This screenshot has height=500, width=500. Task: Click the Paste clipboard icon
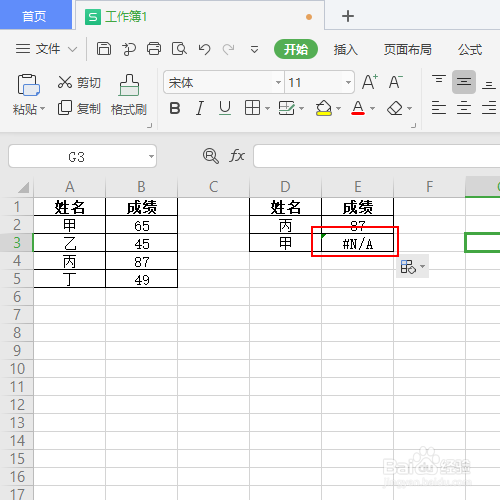(28, 85)
